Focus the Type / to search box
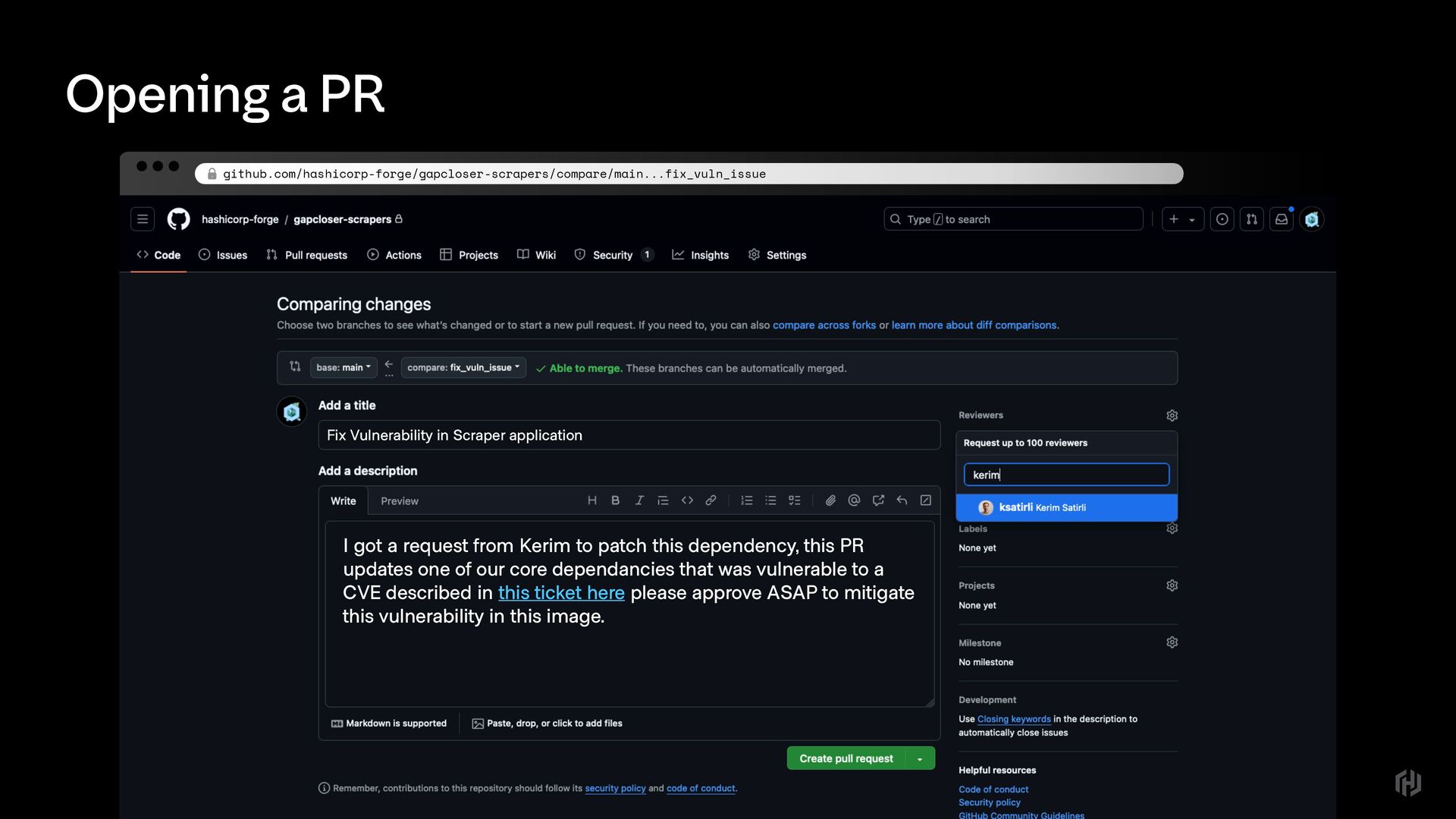Screen dimensions: 1456x819 1013,219
